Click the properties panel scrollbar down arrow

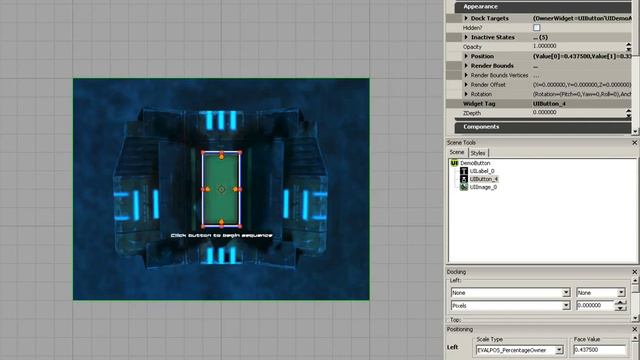pos(635,131)
